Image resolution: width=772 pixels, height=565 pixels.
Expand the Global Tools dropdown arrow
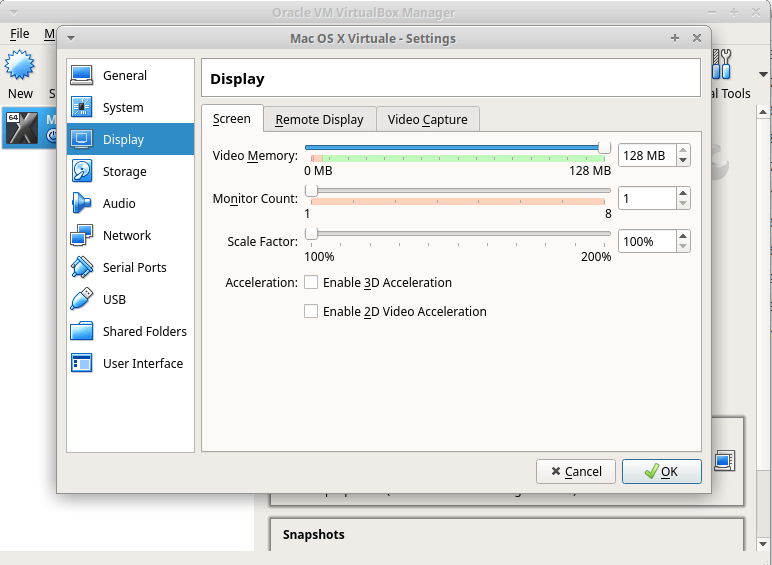point(763,75)
